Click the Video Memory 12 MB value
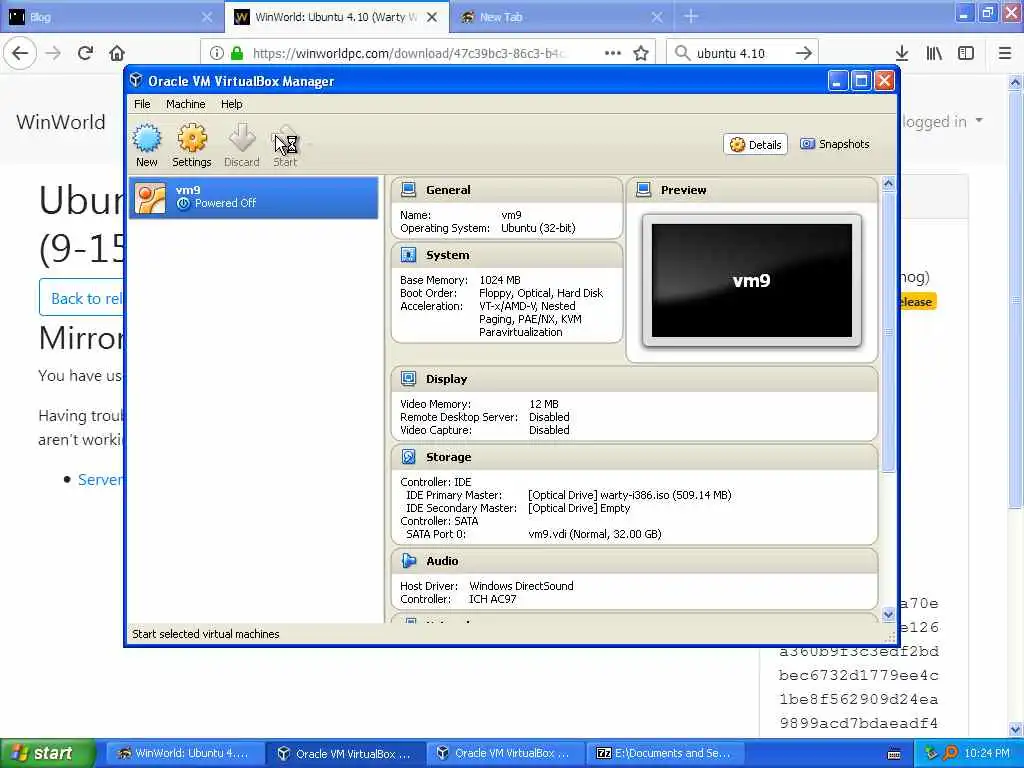The width and height of the screenshot is (1024, 768). pyautogui.click(x=544, y=404)
